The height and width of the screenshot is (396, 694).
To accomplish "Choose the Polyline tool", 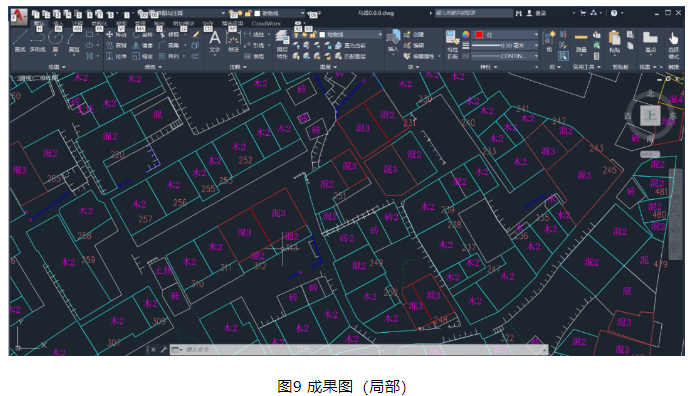I will pyautogui.click(x=38, y=39).
